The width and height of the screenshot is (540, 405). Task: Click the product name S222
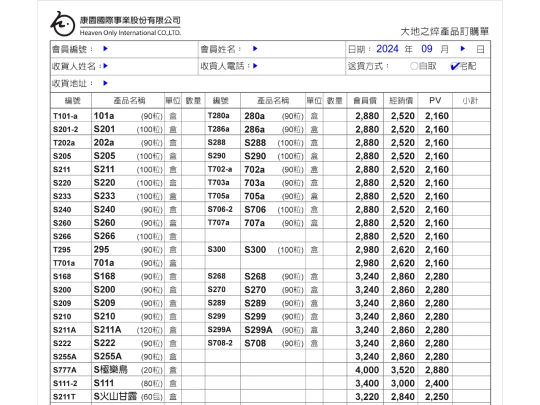[x=104, y=343]
